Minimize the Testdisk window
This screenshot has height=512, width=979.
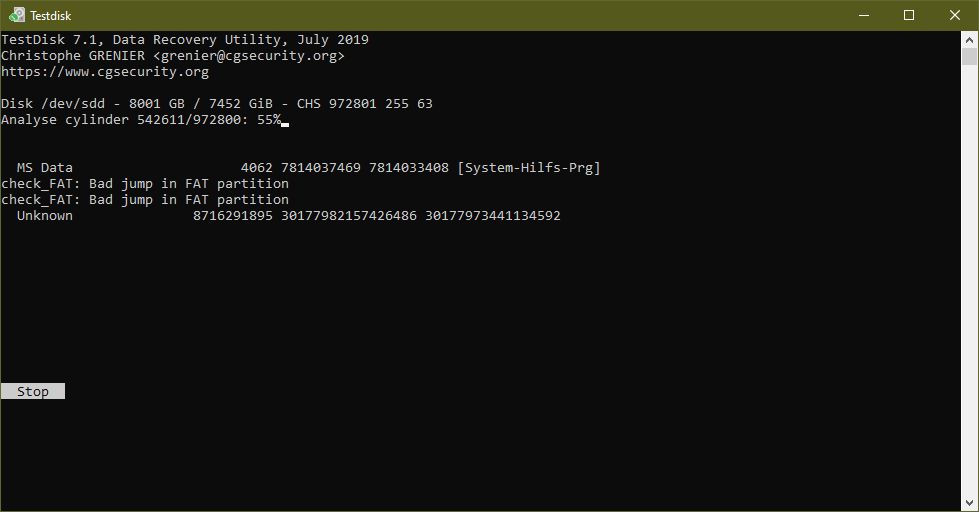click(864, 15)
